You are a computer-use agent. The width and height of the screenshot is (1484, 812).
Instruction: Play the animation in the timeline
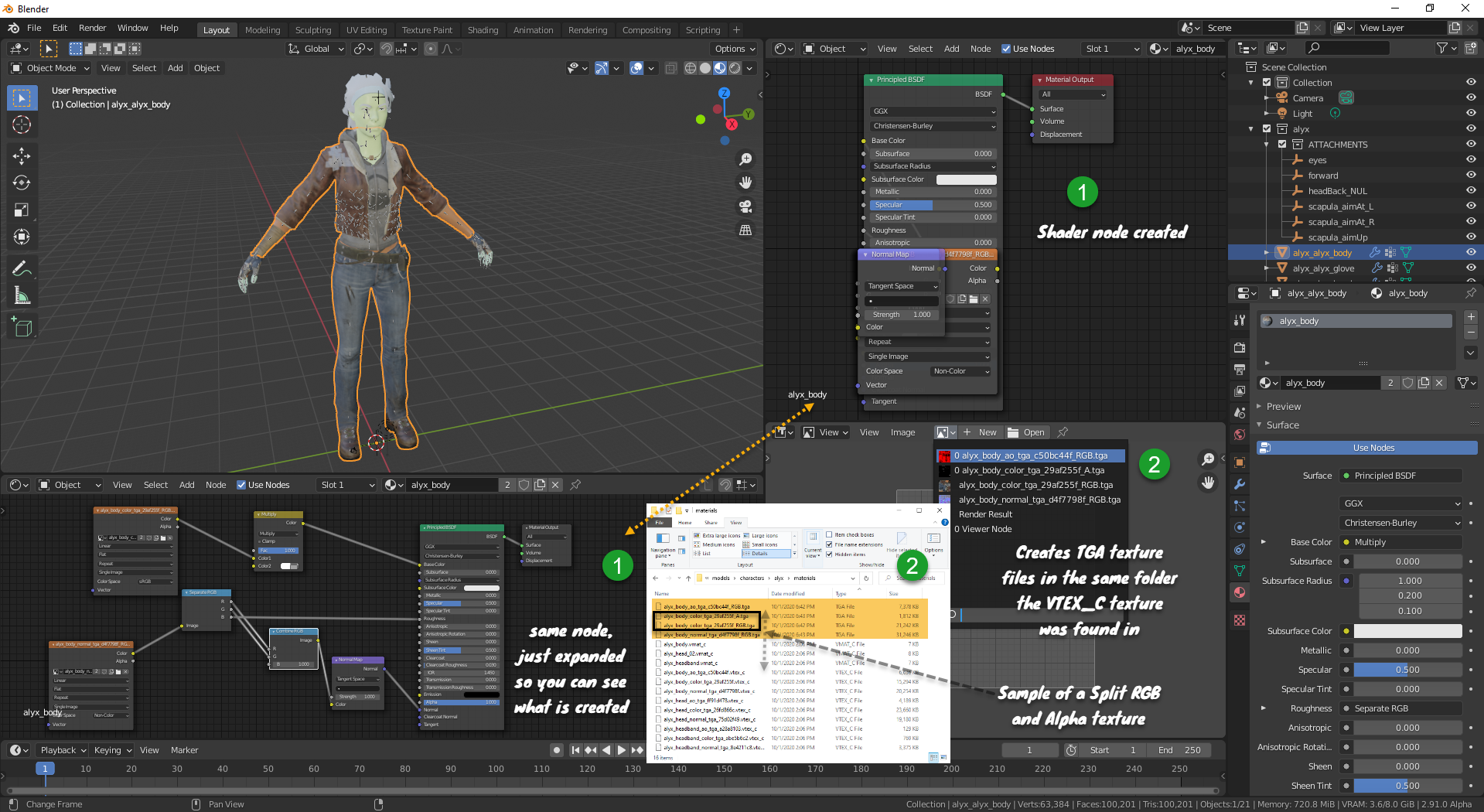[622, 750]
